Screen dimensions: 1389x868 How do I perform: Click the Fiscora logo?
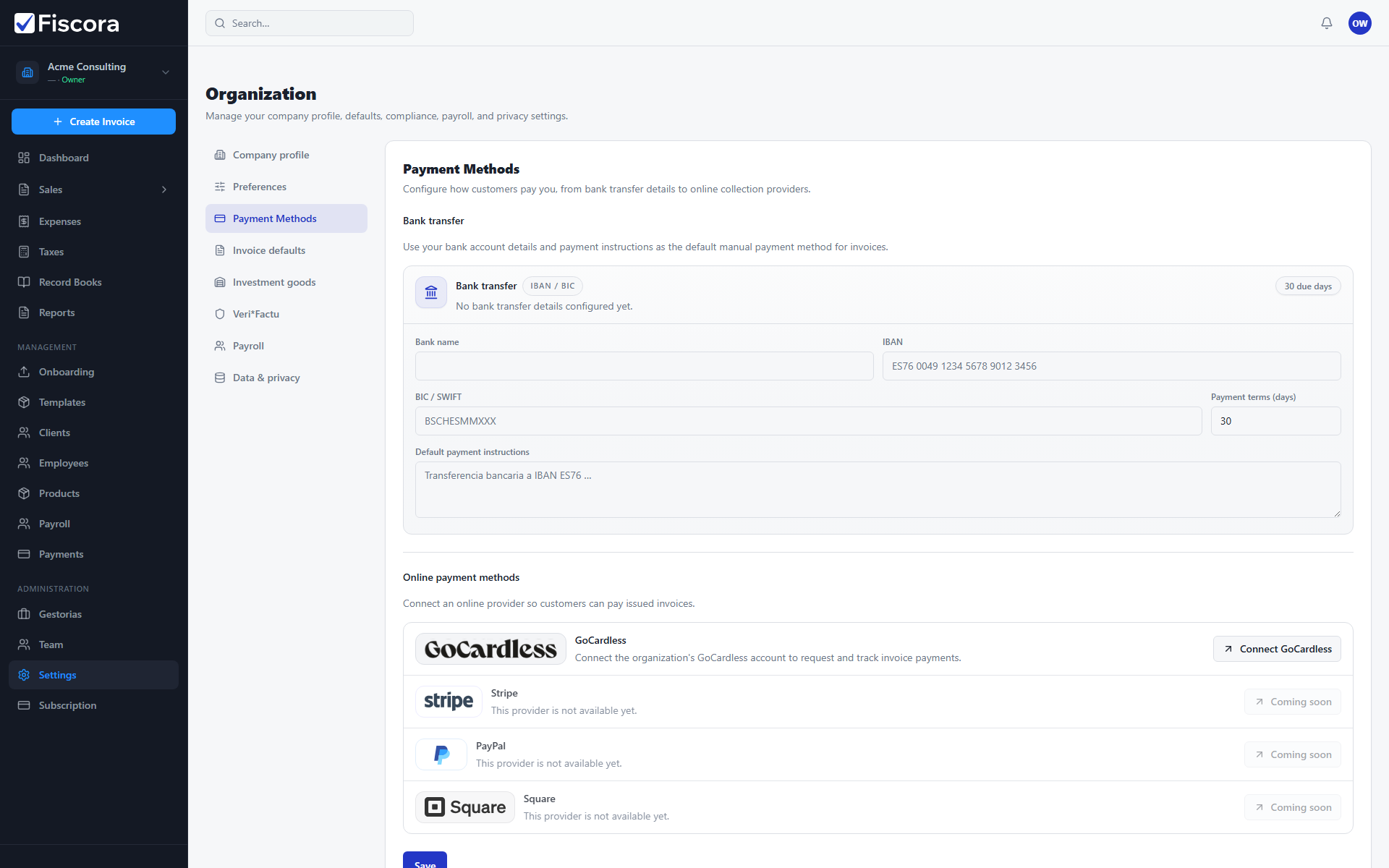[67, 23]
